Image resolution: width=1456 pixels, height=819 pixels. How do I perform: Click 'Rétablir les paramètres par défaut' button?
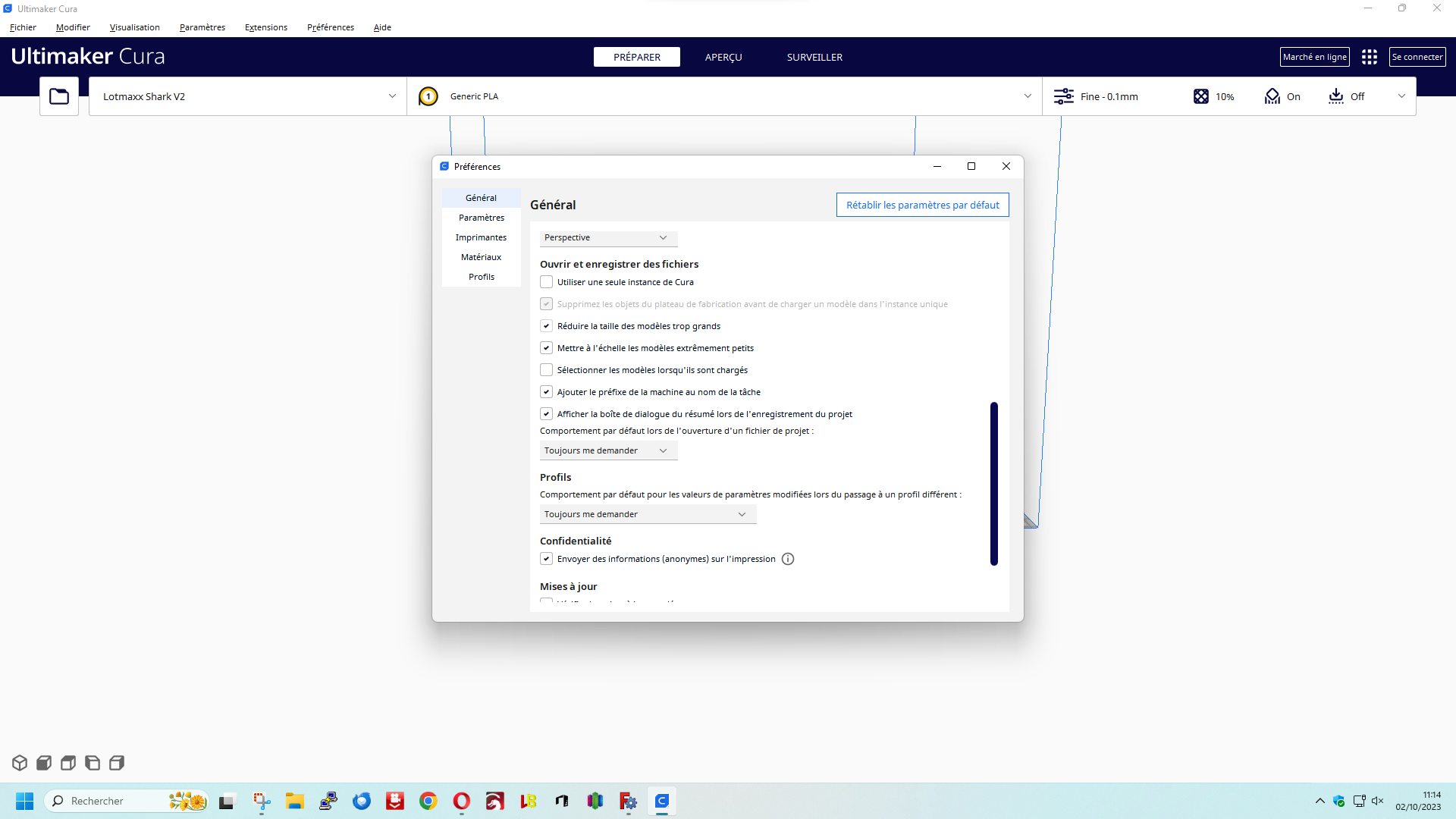[x=922, y=205]
